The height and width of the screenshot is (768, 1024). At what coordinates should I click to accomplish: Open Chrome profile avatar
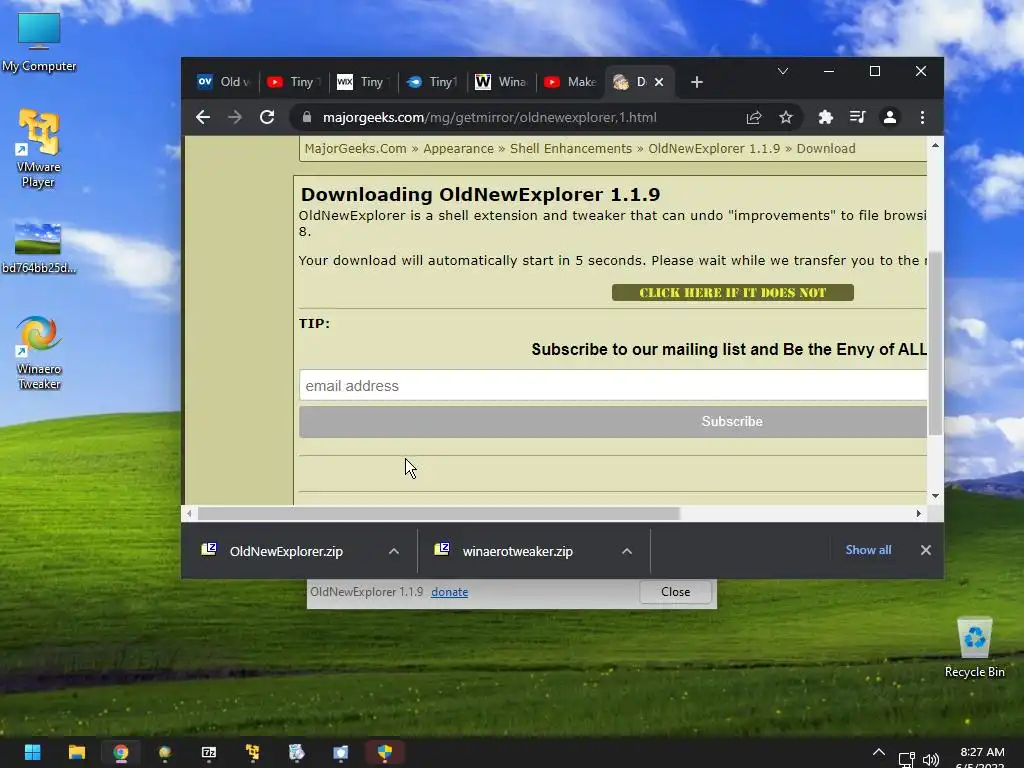point(889,117)
